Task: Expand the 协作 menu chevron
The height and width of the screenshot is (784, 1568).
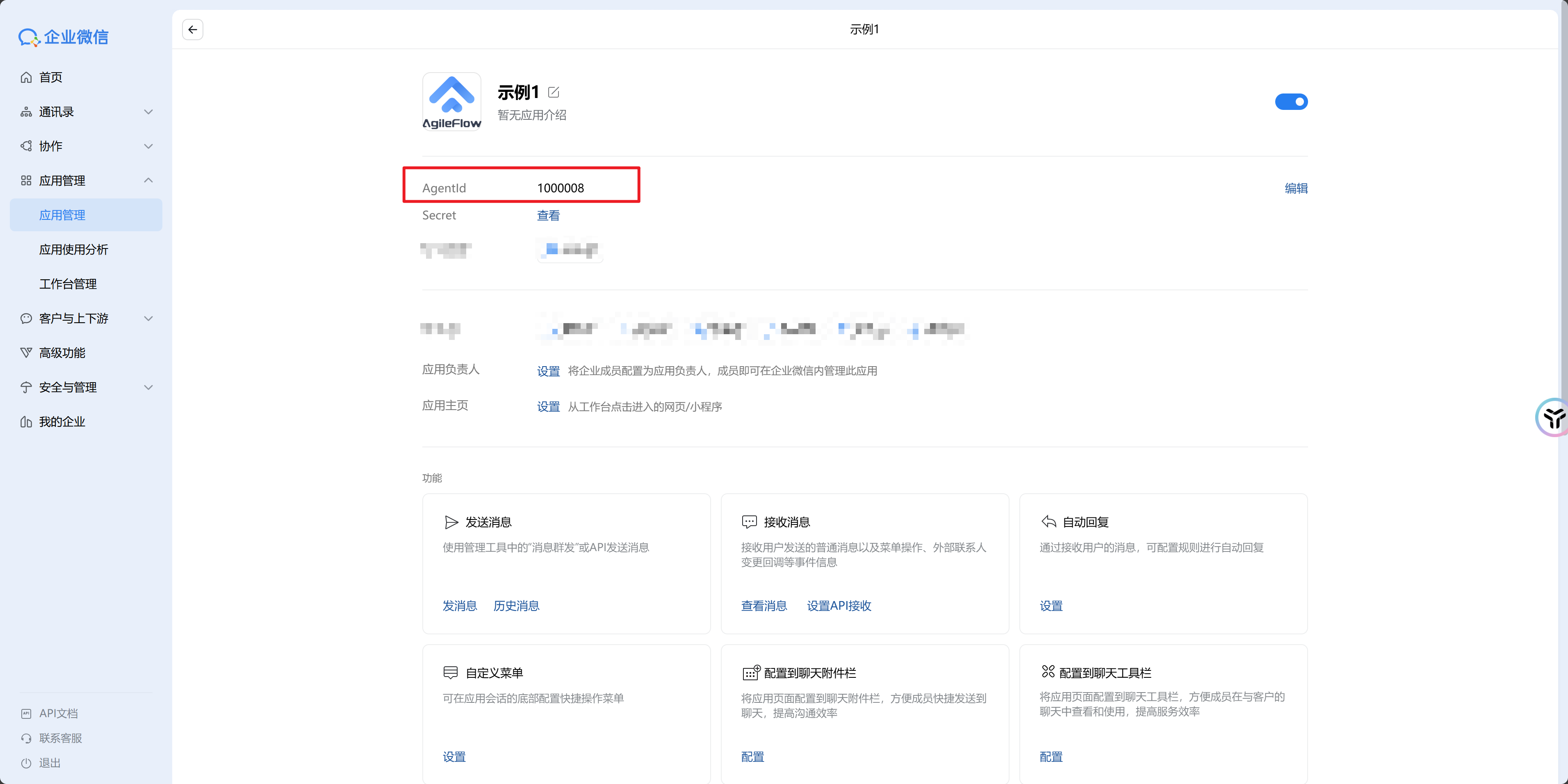Action: pyautogui.click(x=148, y=146)
